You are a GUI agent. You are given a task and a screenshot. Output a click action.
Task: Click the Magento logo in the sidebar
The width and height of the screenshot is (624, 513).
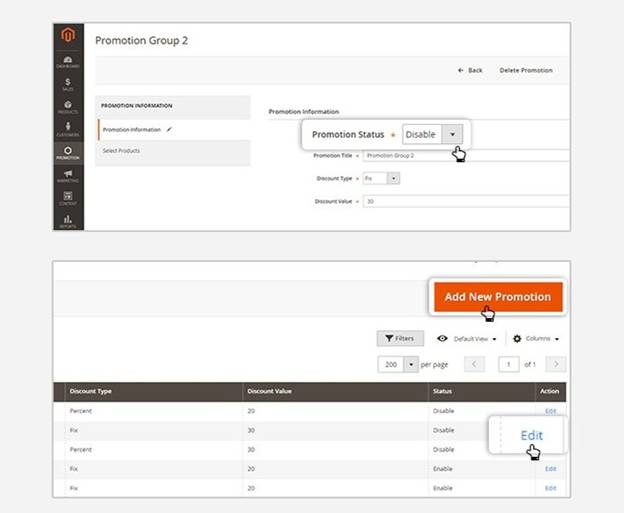pos(68,37)
